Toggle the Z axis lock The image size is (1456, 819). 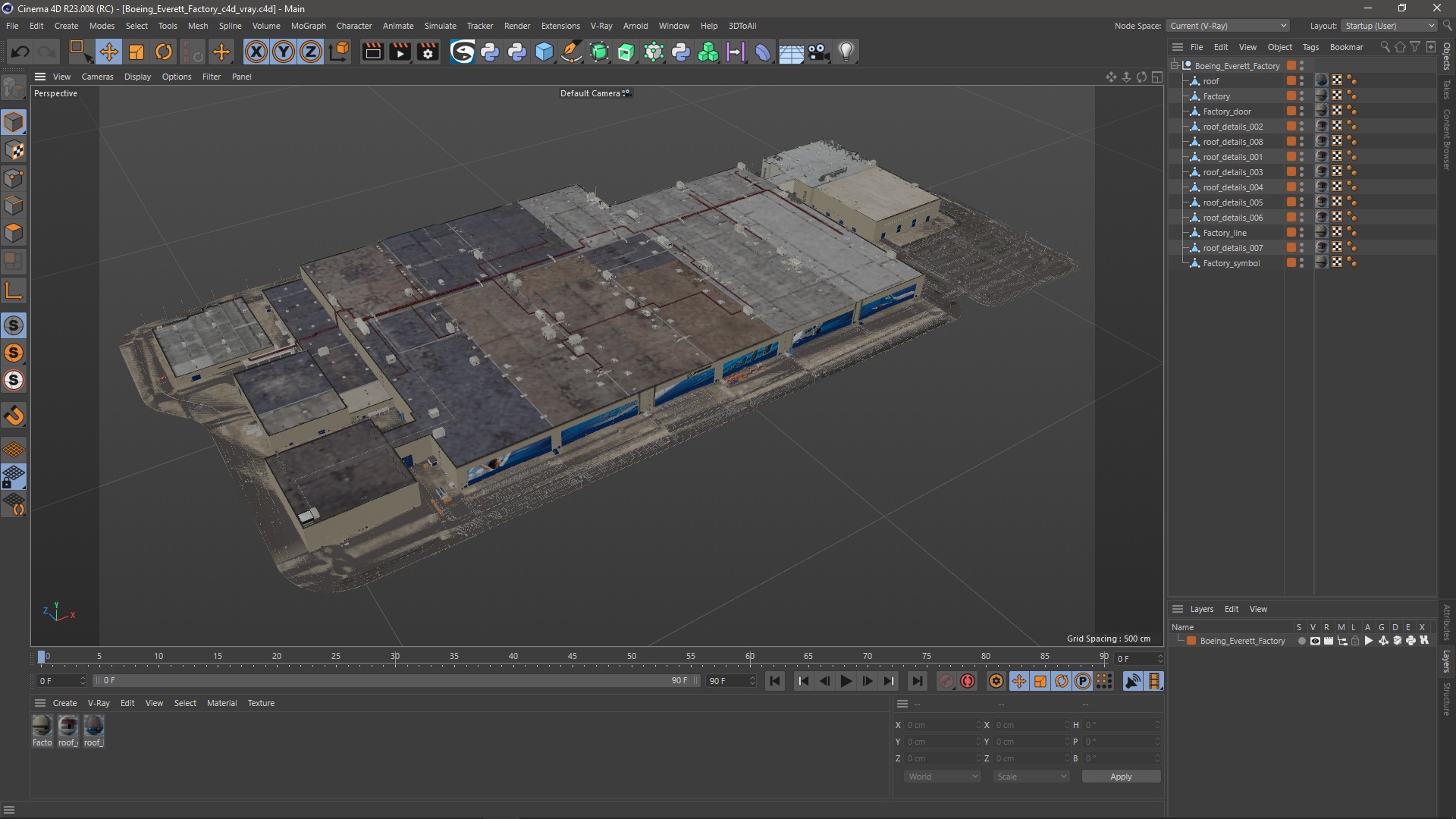click(311, 52)
